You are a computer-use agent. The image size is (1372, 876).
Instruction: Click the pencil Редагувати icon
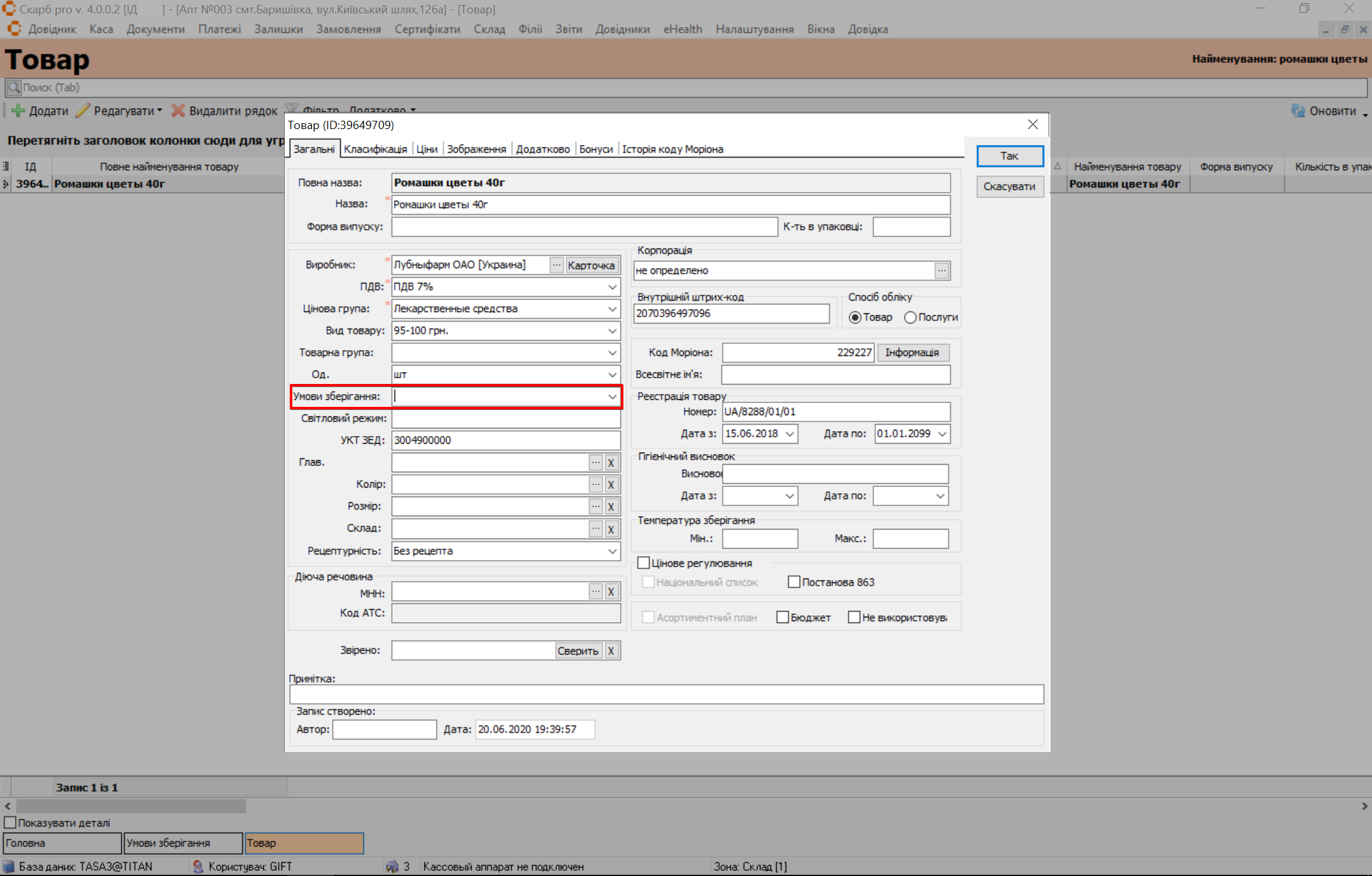[83, 111]
